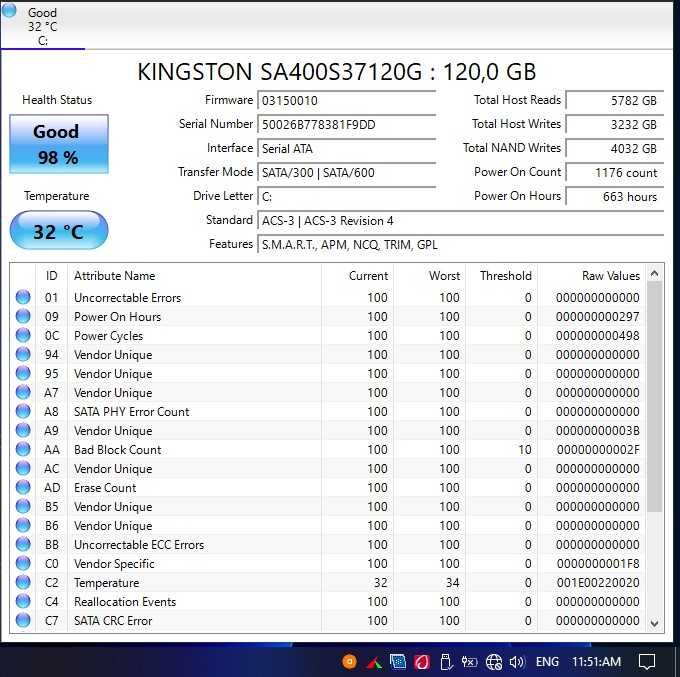Click the Raw Values column header
The width and height of the screenshot is (680, 677).
(592, 276)
